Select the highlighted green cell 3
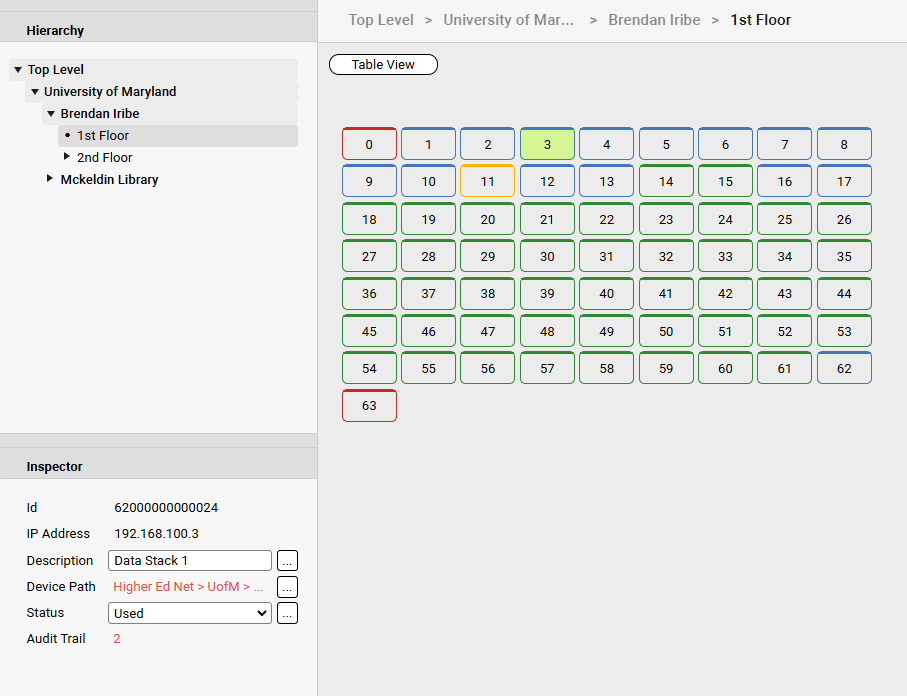This screenshot has width=907, height=696. pos(547,144)
